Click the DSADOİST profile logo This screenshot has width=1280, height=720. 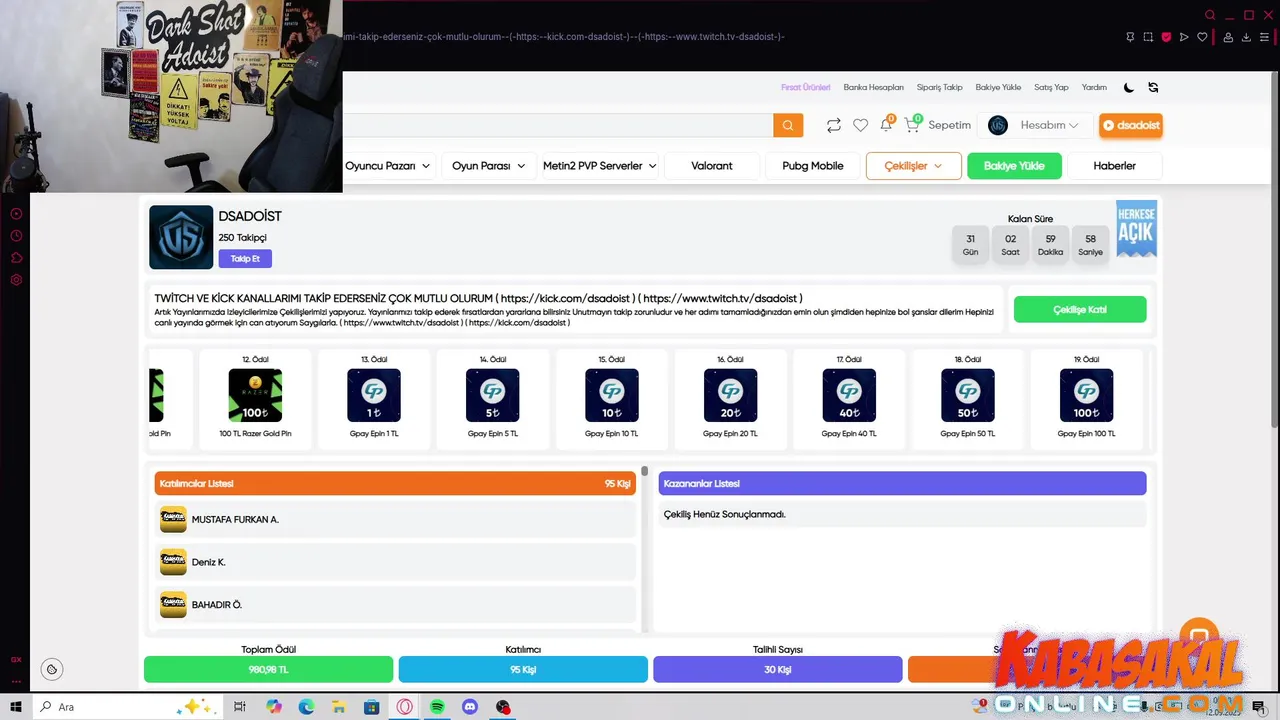(x=181, y=237)
